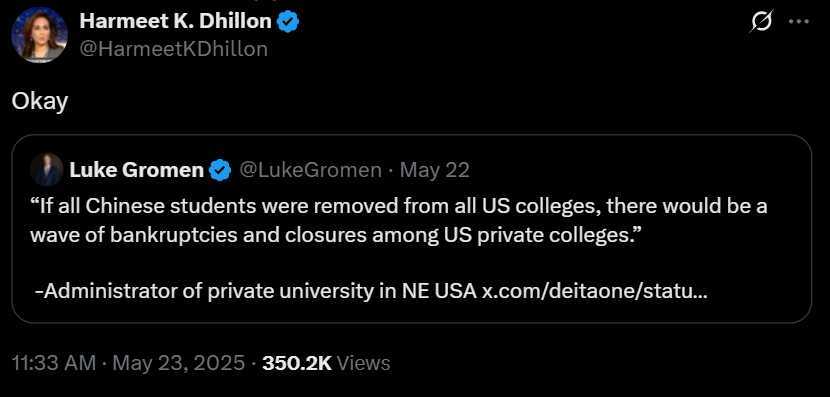Click the "Administrator of private university" attribution text

coord(256,291)
